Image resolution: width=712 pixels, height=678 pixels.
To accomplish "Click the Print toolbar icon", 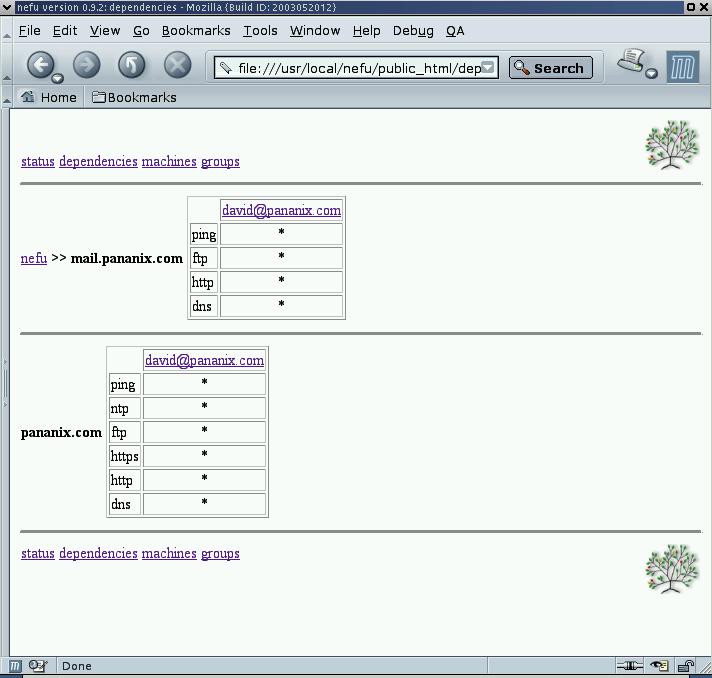I will [x=630, y=60].
